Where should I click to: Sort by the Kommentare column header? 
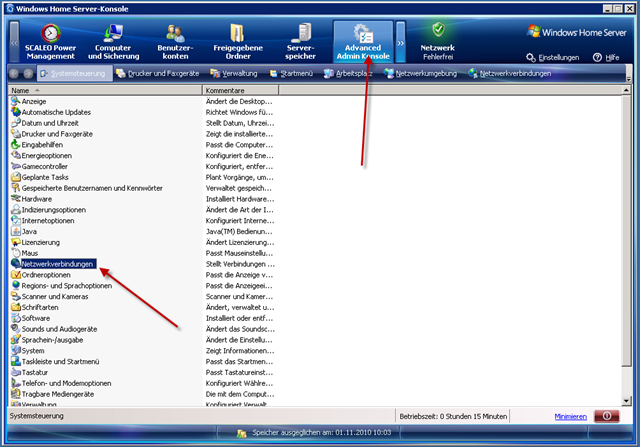(x=240, y=90)
